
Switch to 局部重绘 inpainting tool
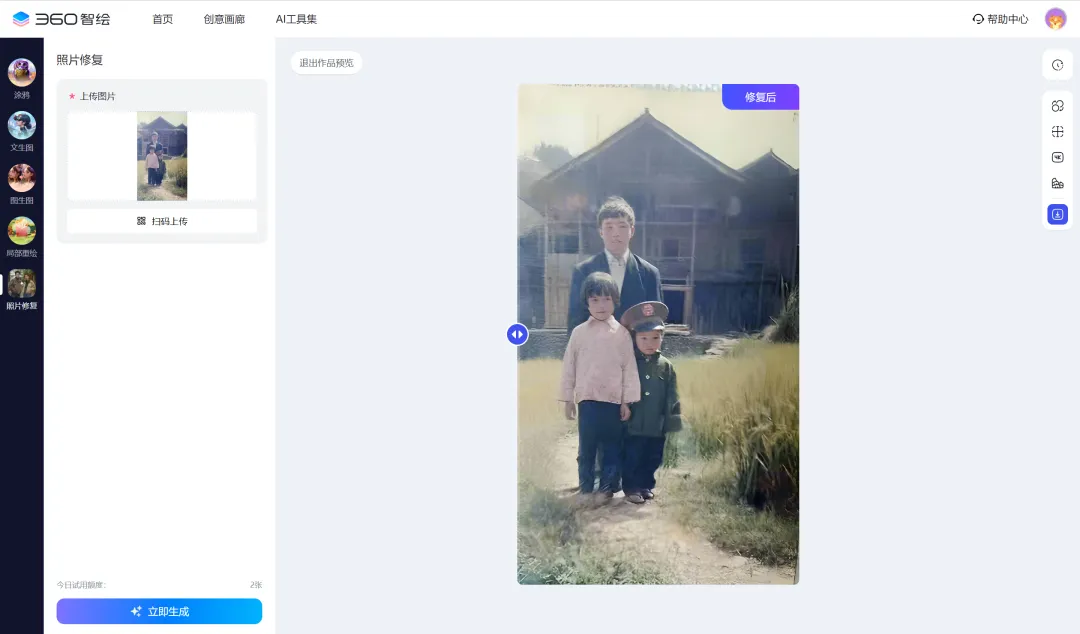coord(21,232)
